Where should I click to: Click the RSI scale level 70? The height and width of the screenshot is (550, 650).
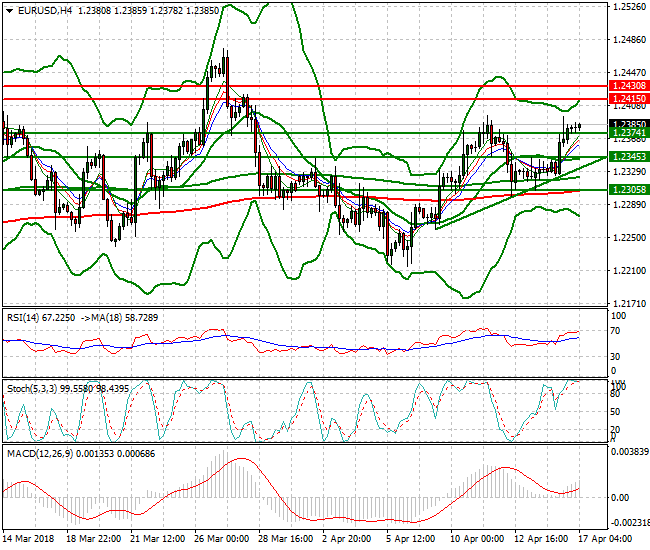pyautogui.click(x=616, y=331)
